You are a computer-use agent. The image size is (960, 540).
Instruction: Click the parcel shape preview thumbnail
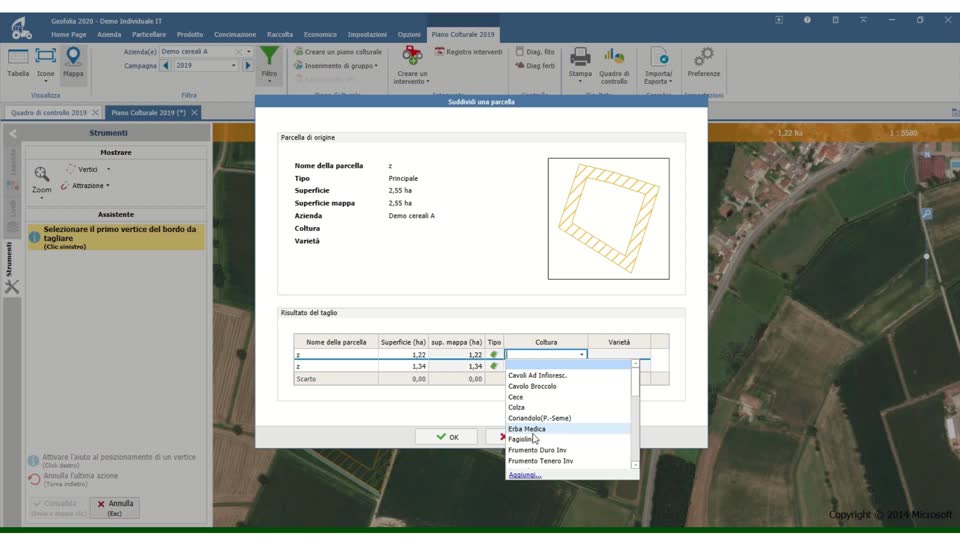coord(609,219)
